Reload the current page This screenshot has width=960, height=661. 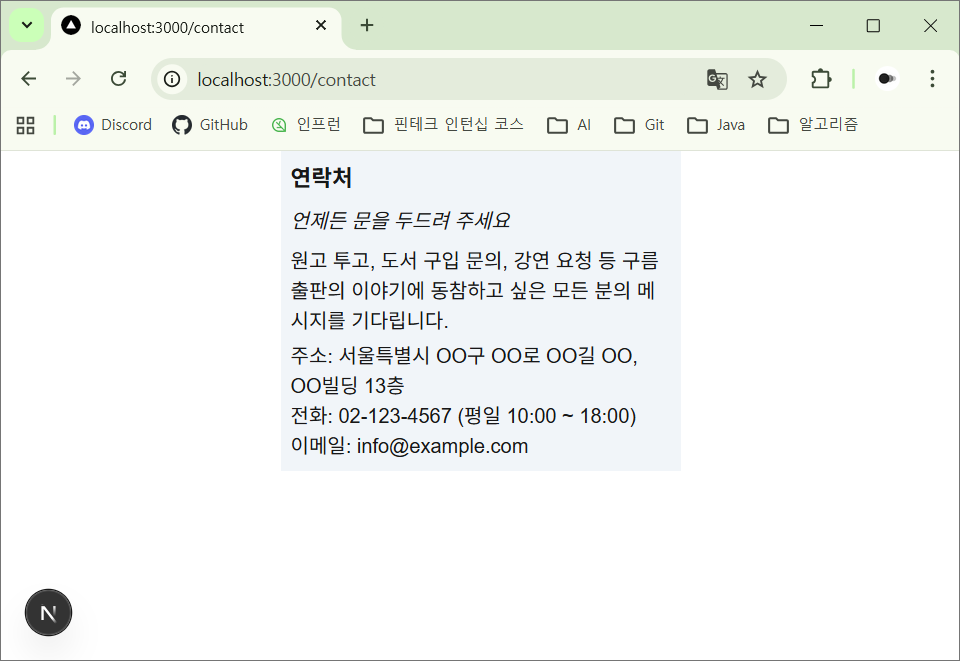click(x=118, y=79)
